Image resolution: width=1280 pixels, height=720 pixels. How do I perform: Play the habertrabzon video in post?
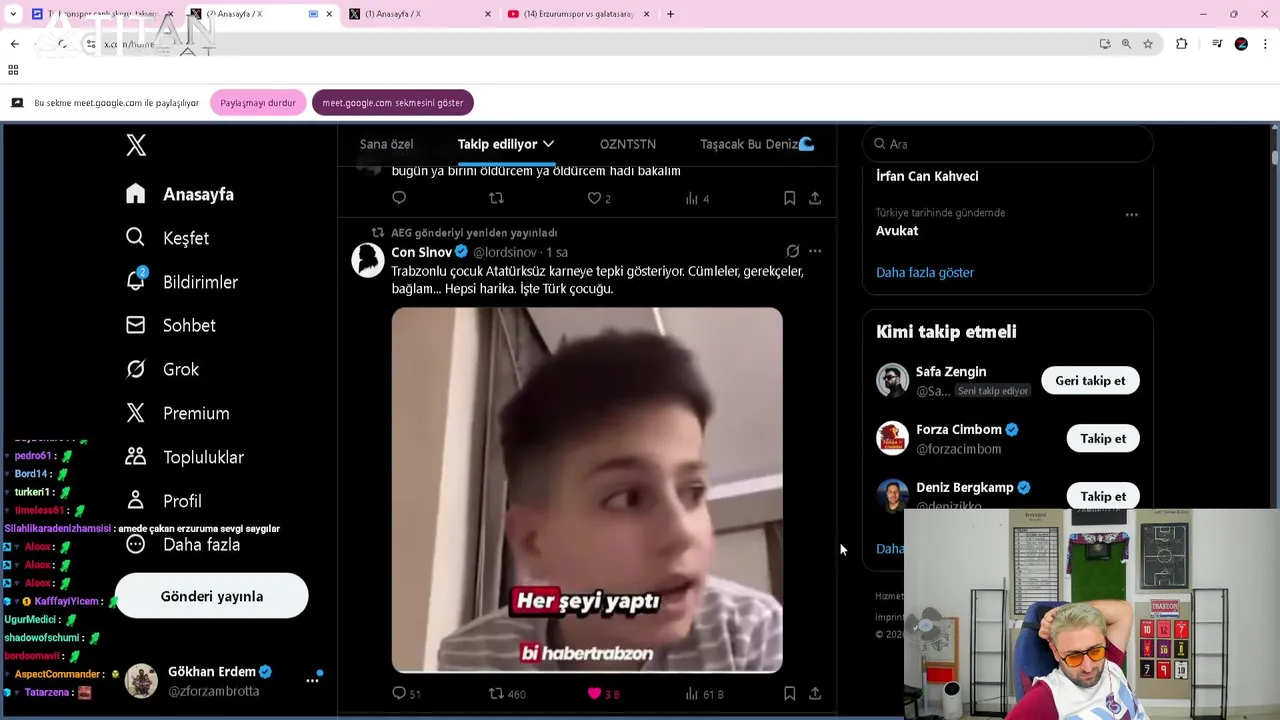coord(587,490)
